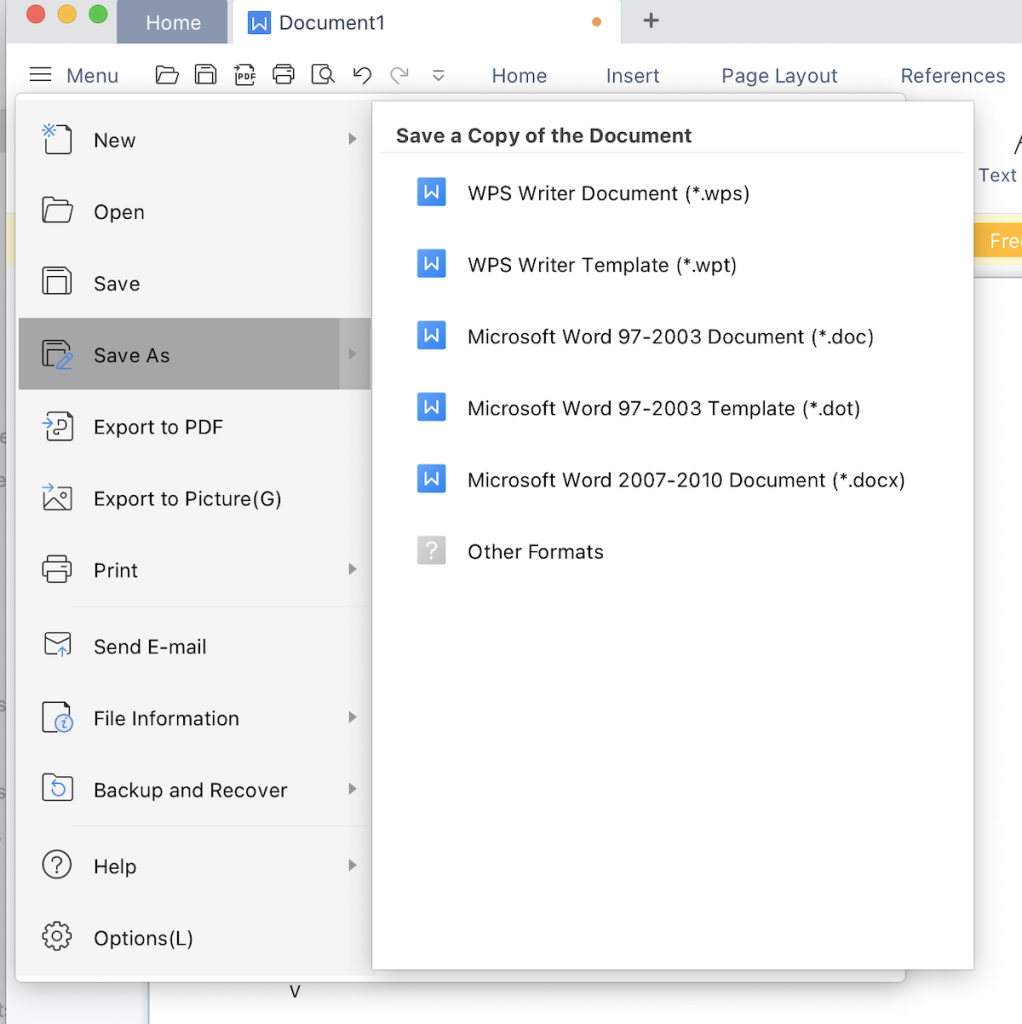
Task: Click the New document icon in menu
Action: [x=57, y=139]
